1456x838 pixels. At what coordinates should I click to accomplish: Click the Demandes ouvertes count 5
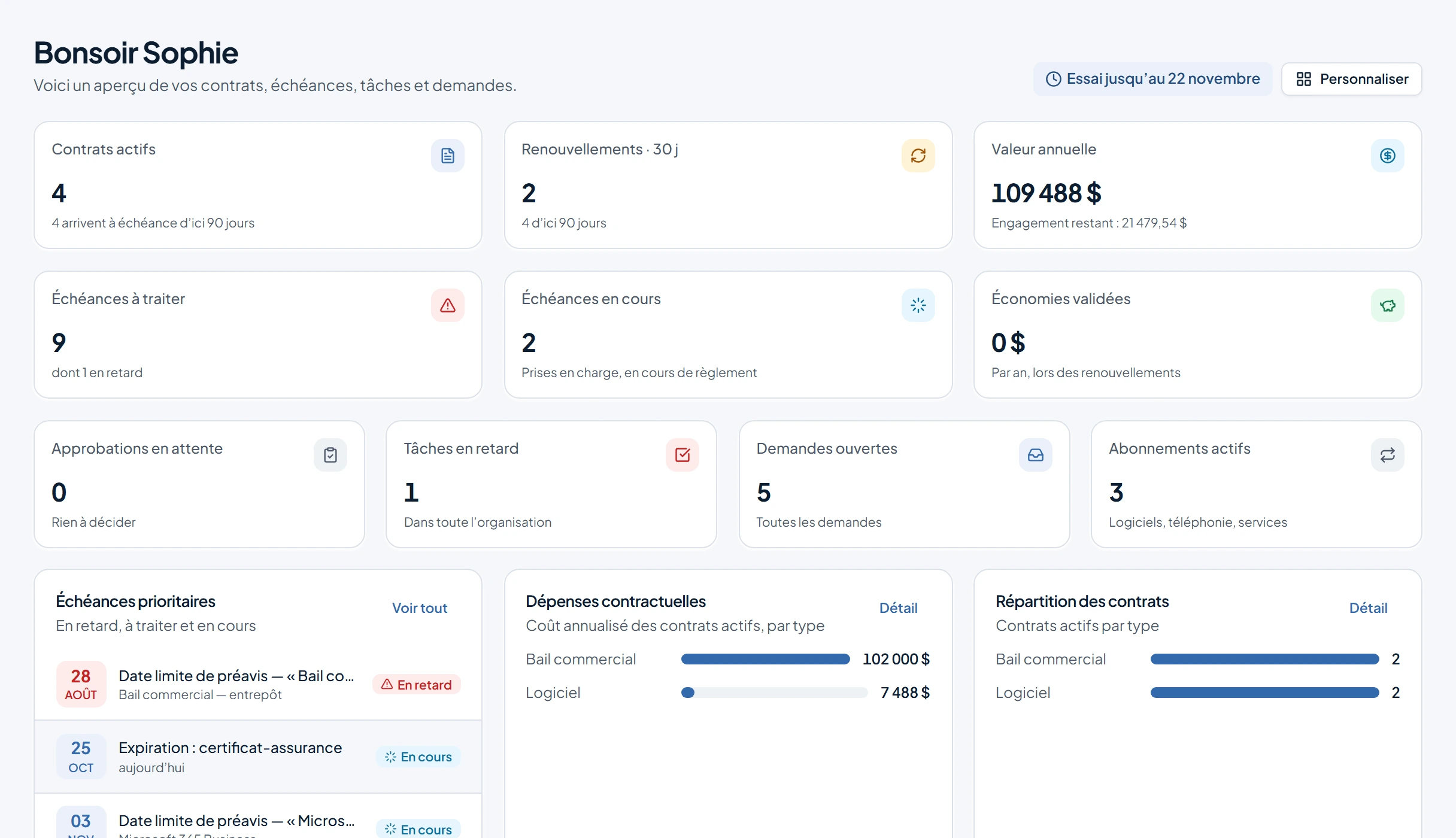(763, 492)
